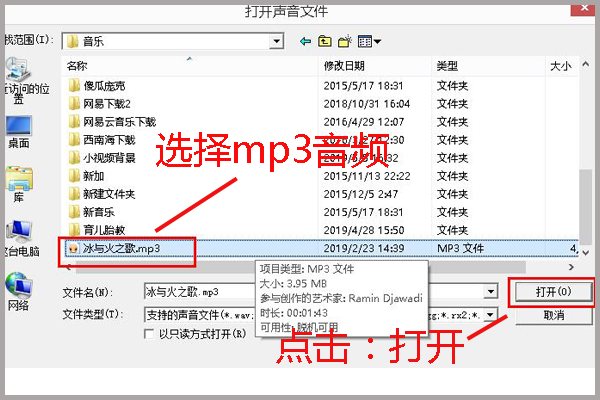
Task: Select the 新加 folder icon
Action: 74,176
